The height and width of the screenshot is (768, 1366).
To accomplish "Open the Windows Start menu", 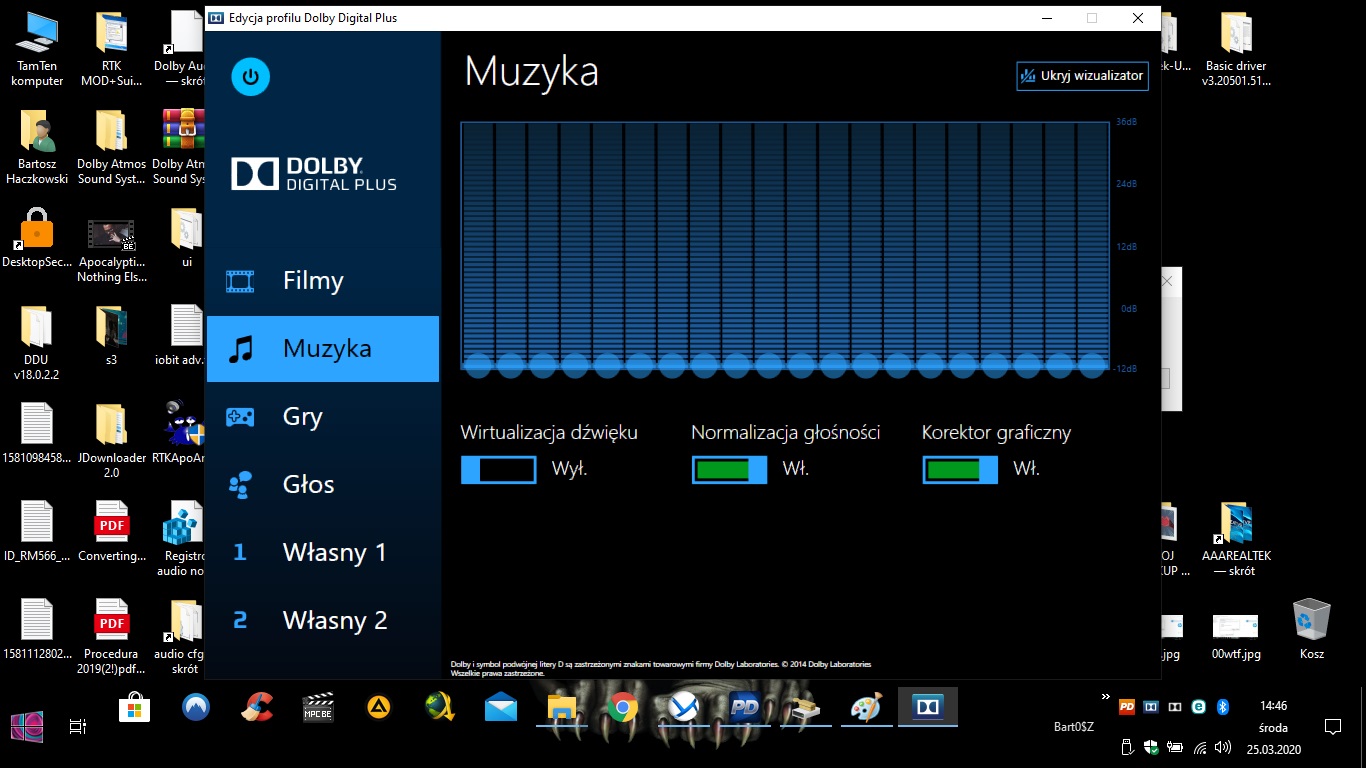I will point(26,727).
